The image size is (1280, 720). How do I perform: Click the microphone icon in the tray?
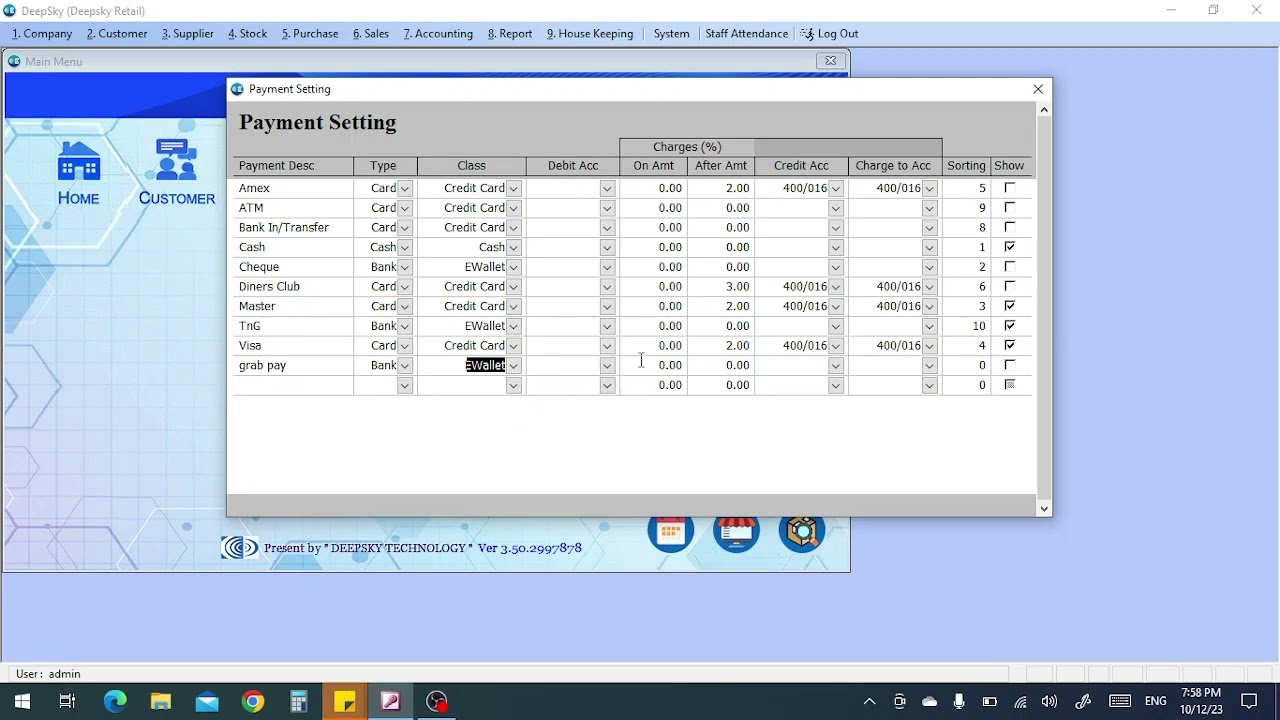pyautogui.click(x=959, y=702)
